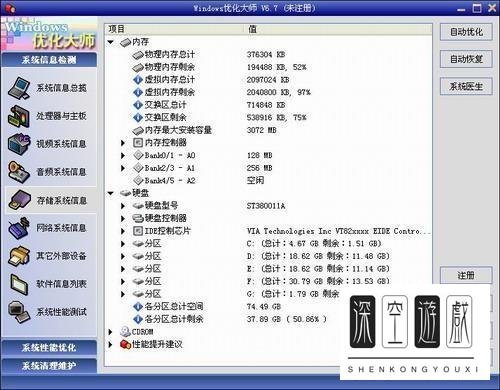Expand the 硬盘控制器 node
This screenshot has height=390, width=500.
click(x=123, y=219)
